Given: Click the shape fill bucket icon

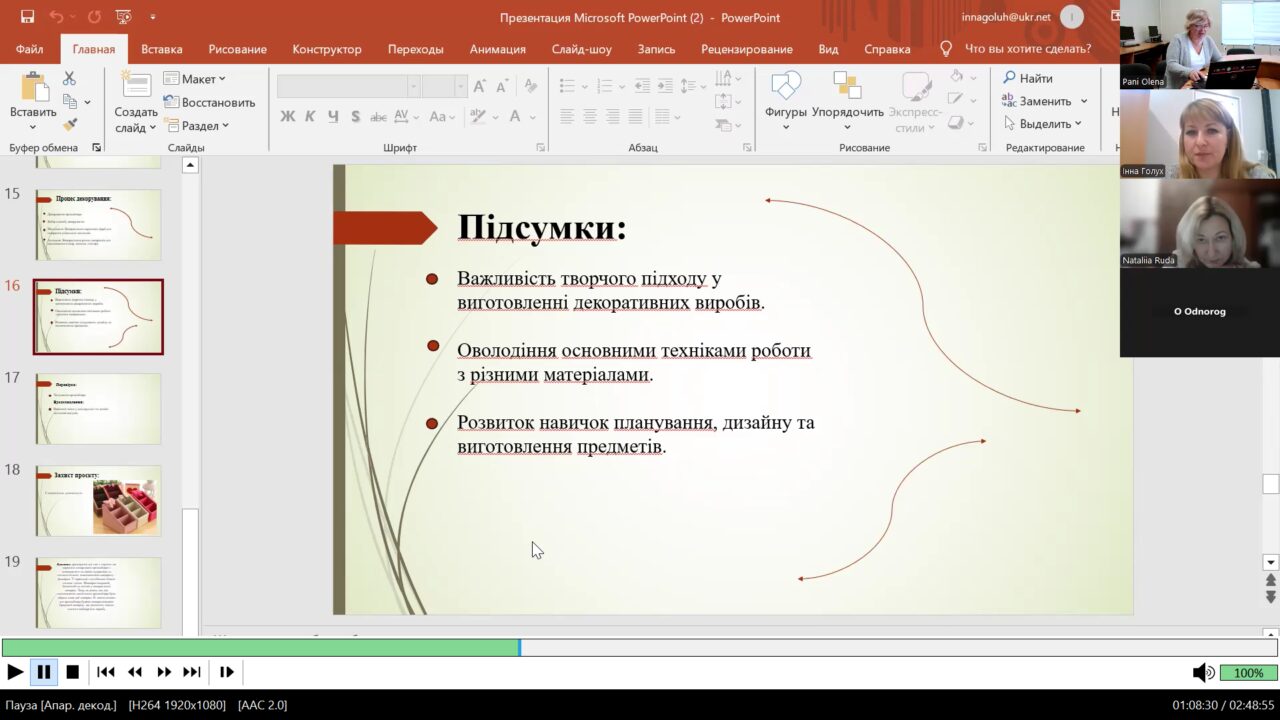Looking at the screenshot, I should 956,77.
